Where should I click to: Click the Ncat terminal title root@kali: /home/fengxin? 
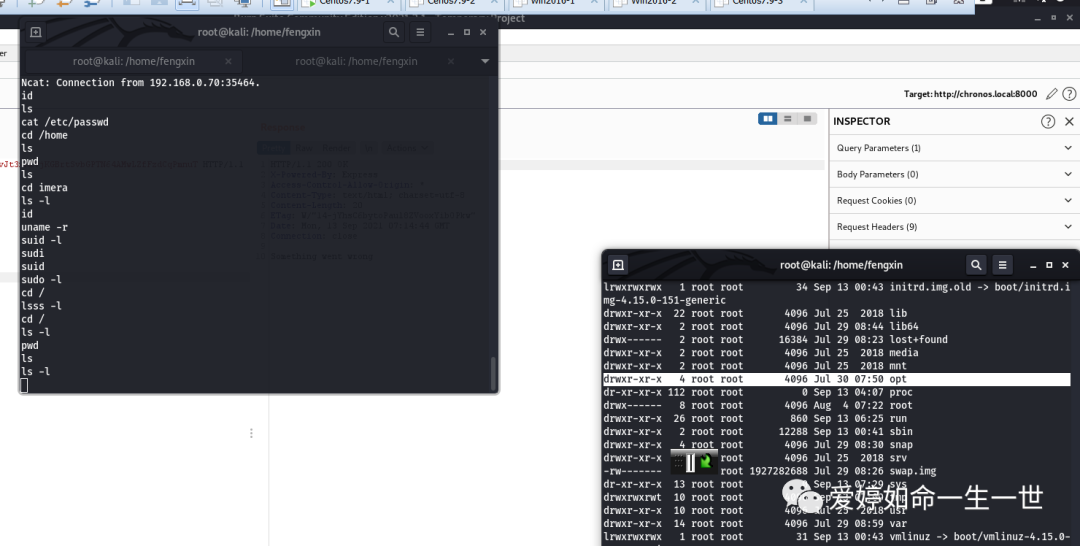click(259, 32)
